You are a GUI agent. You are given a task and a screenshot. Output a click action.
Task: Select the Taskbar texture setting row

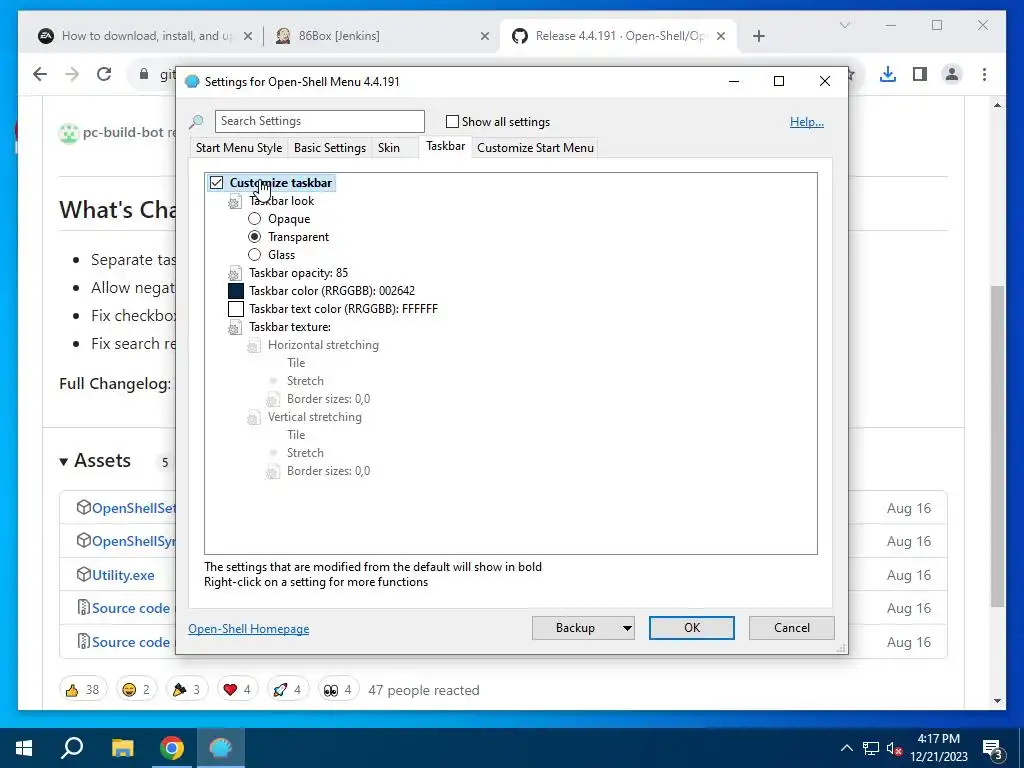pyautogui.click(x=290, y=327)
